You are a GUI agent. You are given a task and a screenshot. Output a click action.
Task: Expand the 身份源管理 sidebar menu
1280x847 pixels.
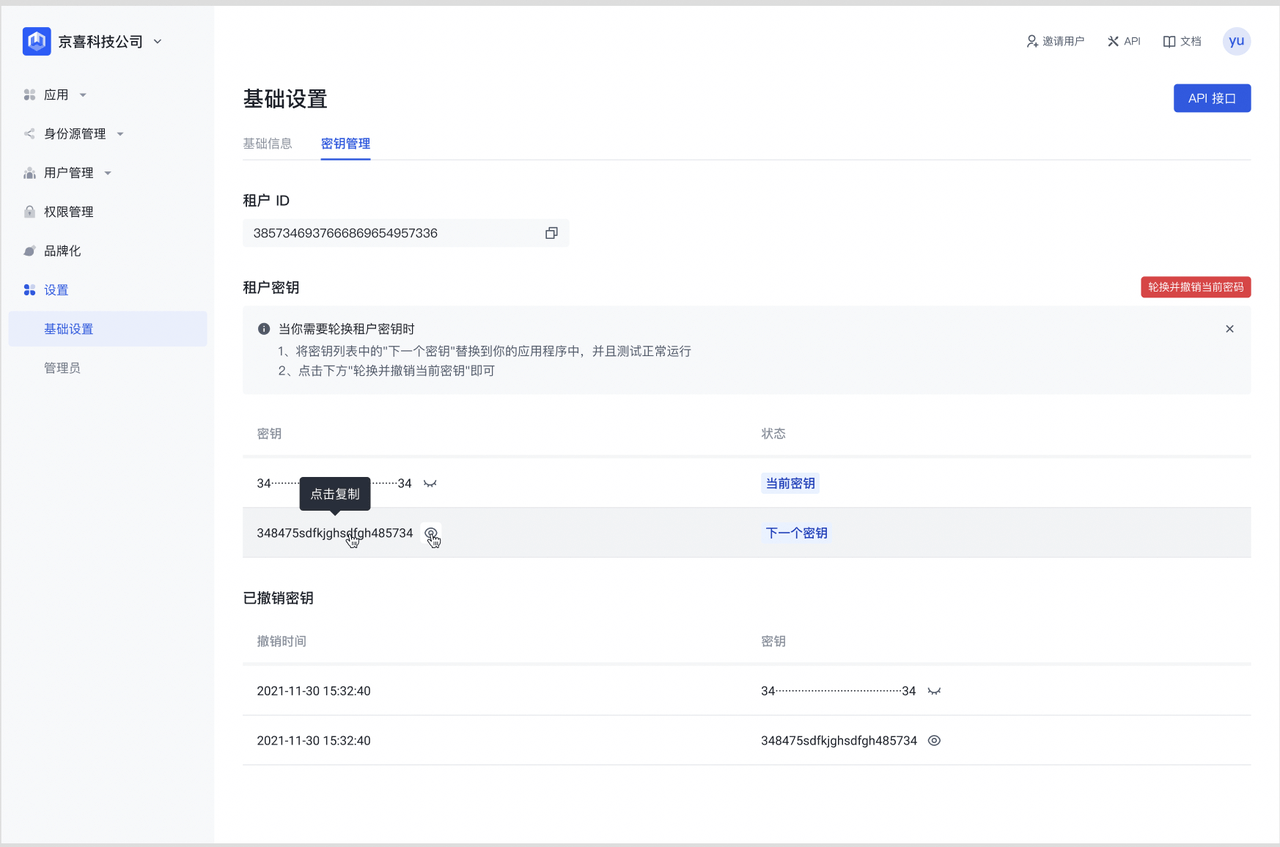(120, 134)
